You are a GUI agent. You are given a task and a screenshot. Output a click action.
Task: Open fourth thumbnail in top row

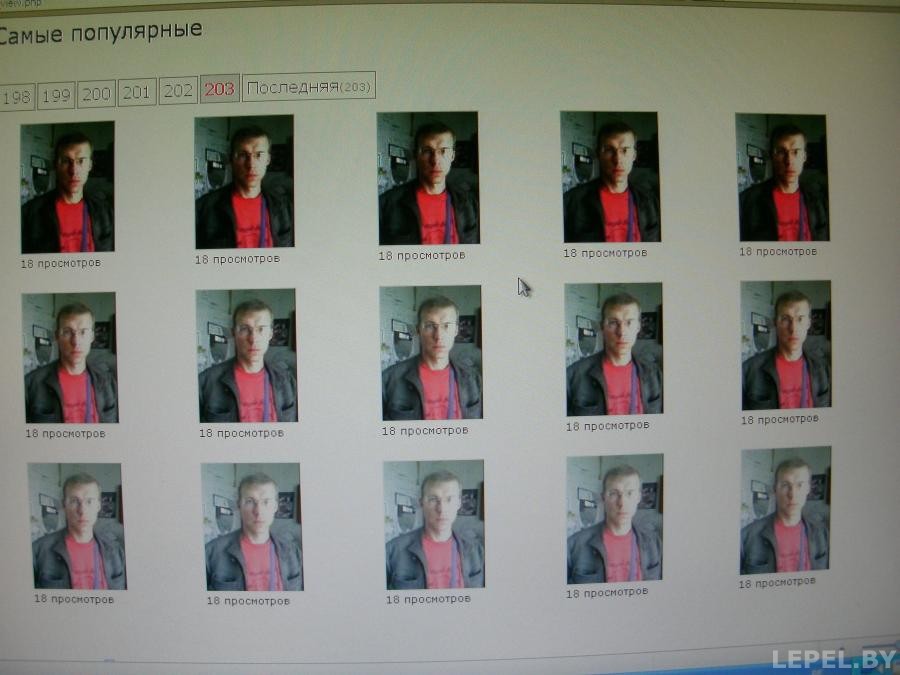(x=610, y=177)
